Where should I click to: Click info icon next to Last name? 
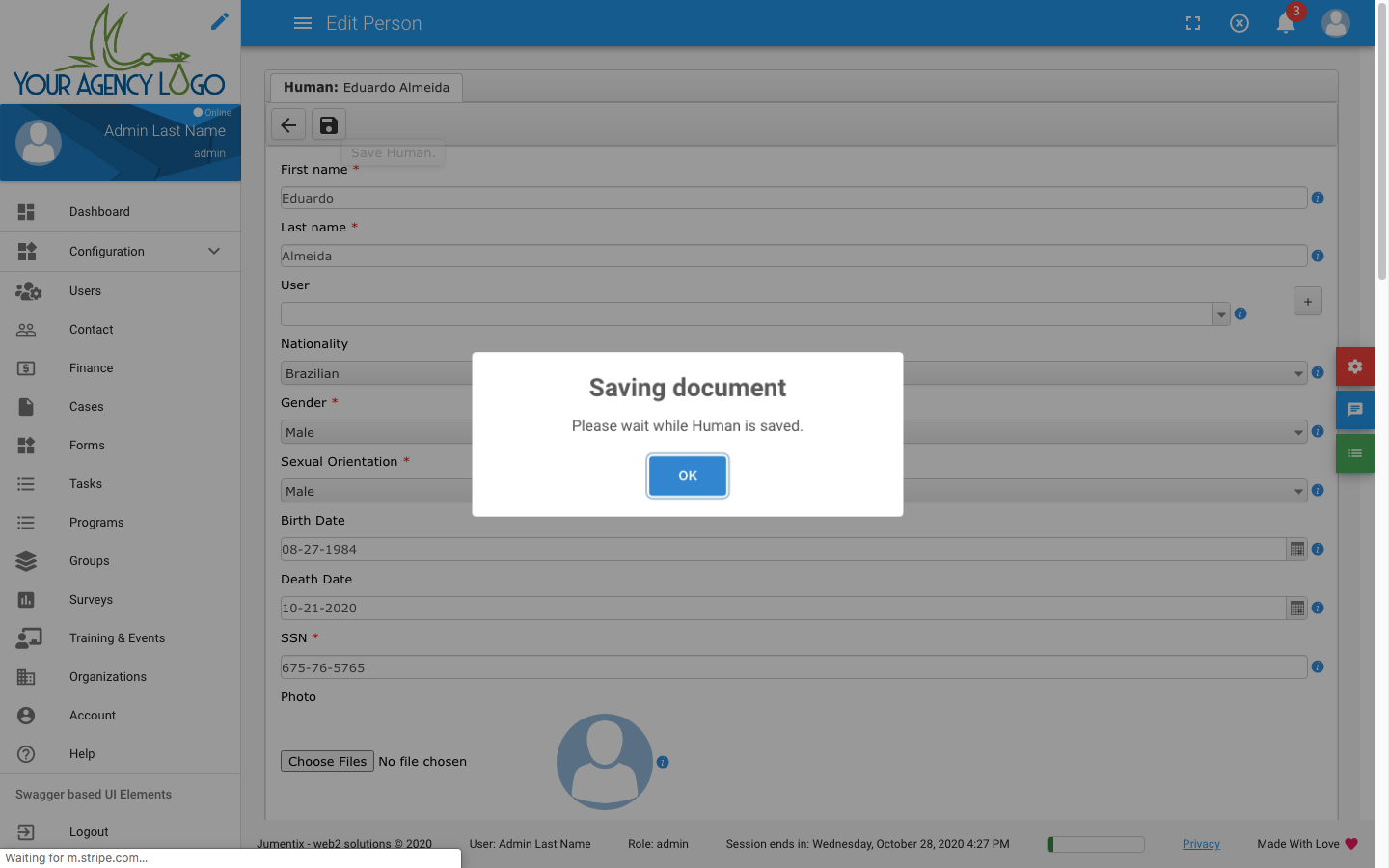[1318, 256]
